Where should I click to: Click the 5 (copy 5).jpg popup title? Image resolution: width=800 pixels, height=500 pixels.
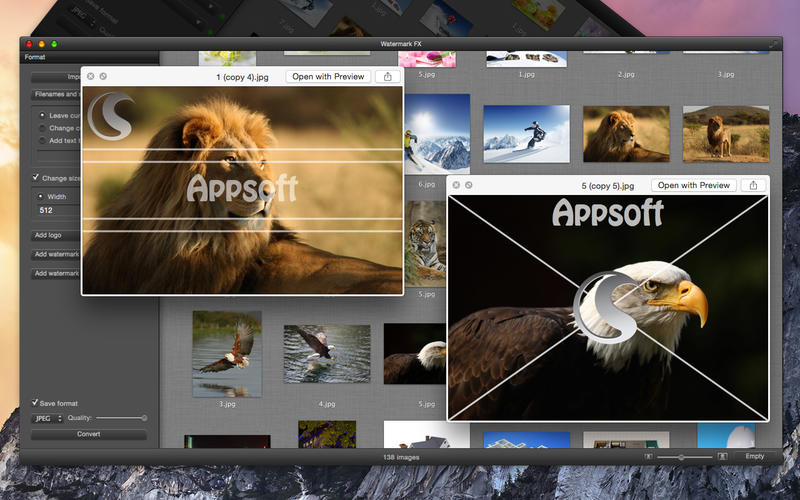[x=608, y=186]
